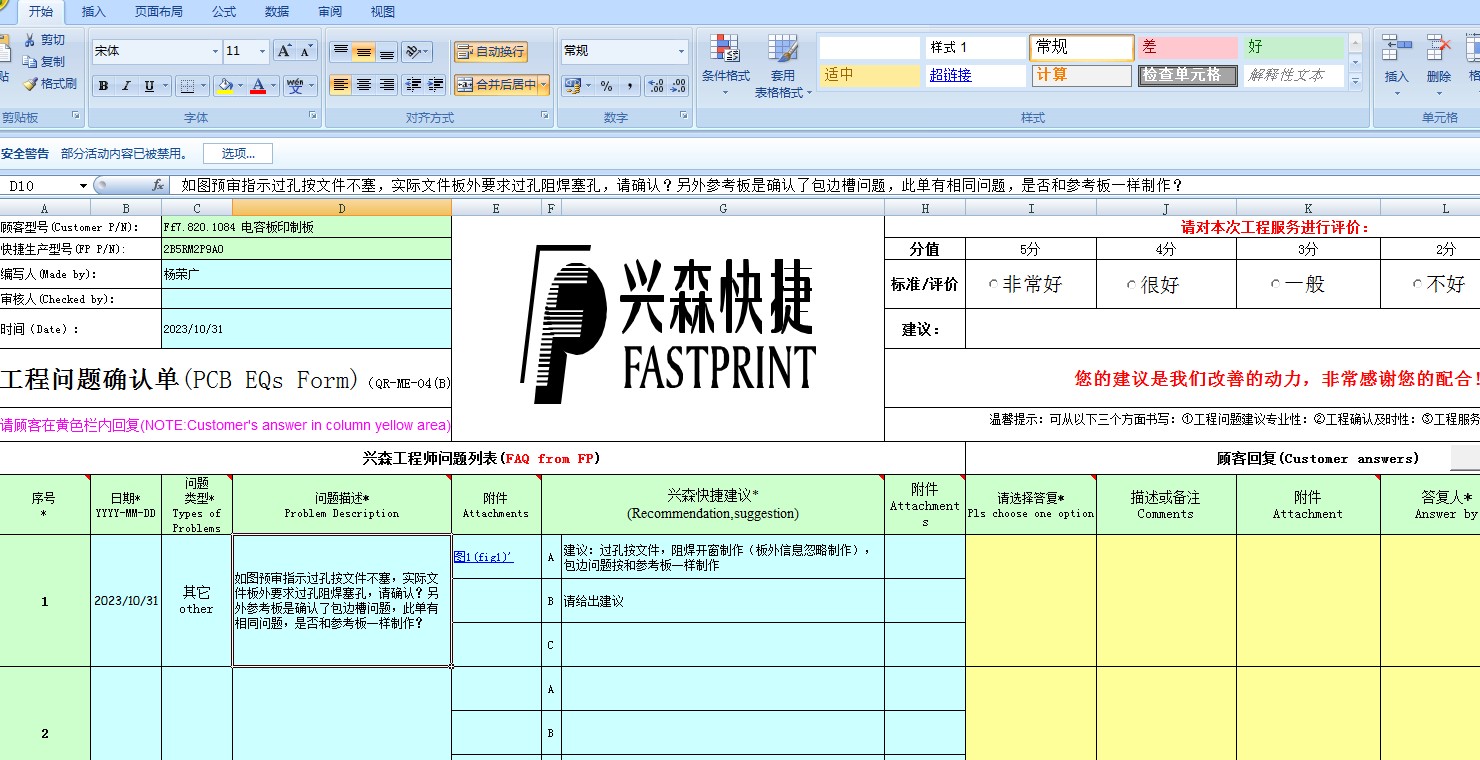Image resolution: width=1480 pixels, height=760 pixels.
Task: Open Conditional Formatting (条件格式)
Action: point(725,65)
